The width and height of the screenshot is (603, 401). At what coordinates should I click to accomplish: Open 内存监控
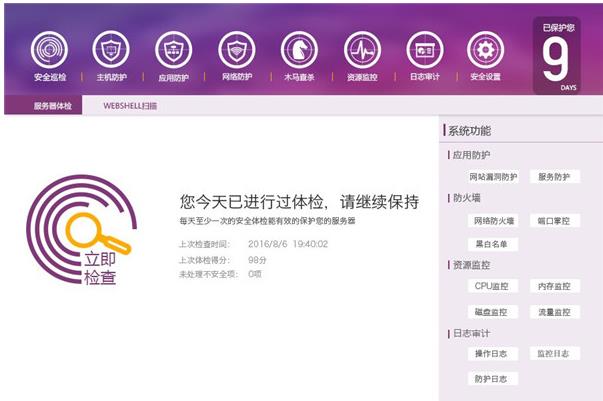[554, 286]
